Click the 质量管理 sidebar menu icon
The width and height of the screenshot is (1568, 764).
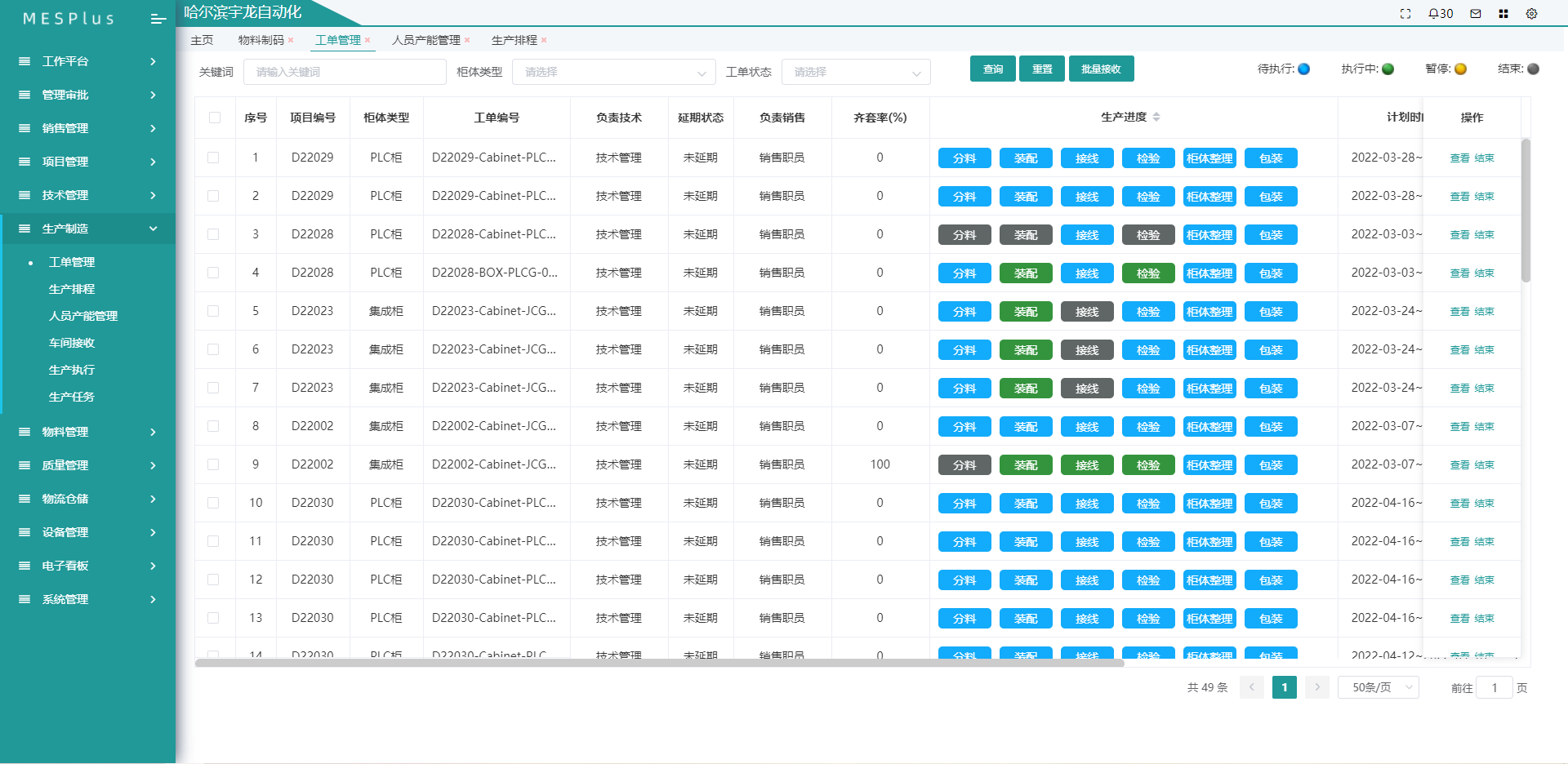[24, 465]
